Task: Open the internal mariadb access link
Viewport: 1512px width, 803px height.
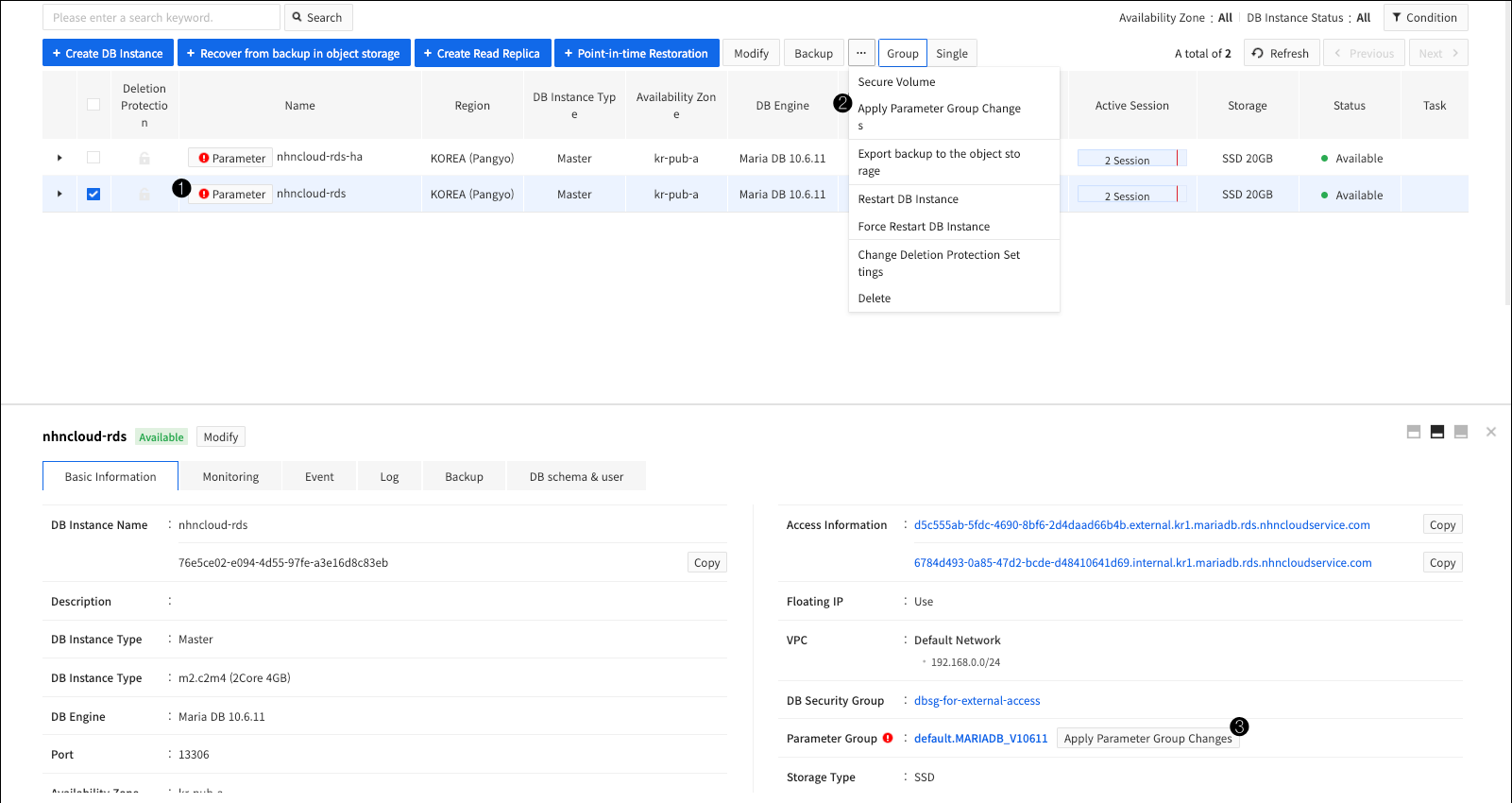Action: 1143,562
